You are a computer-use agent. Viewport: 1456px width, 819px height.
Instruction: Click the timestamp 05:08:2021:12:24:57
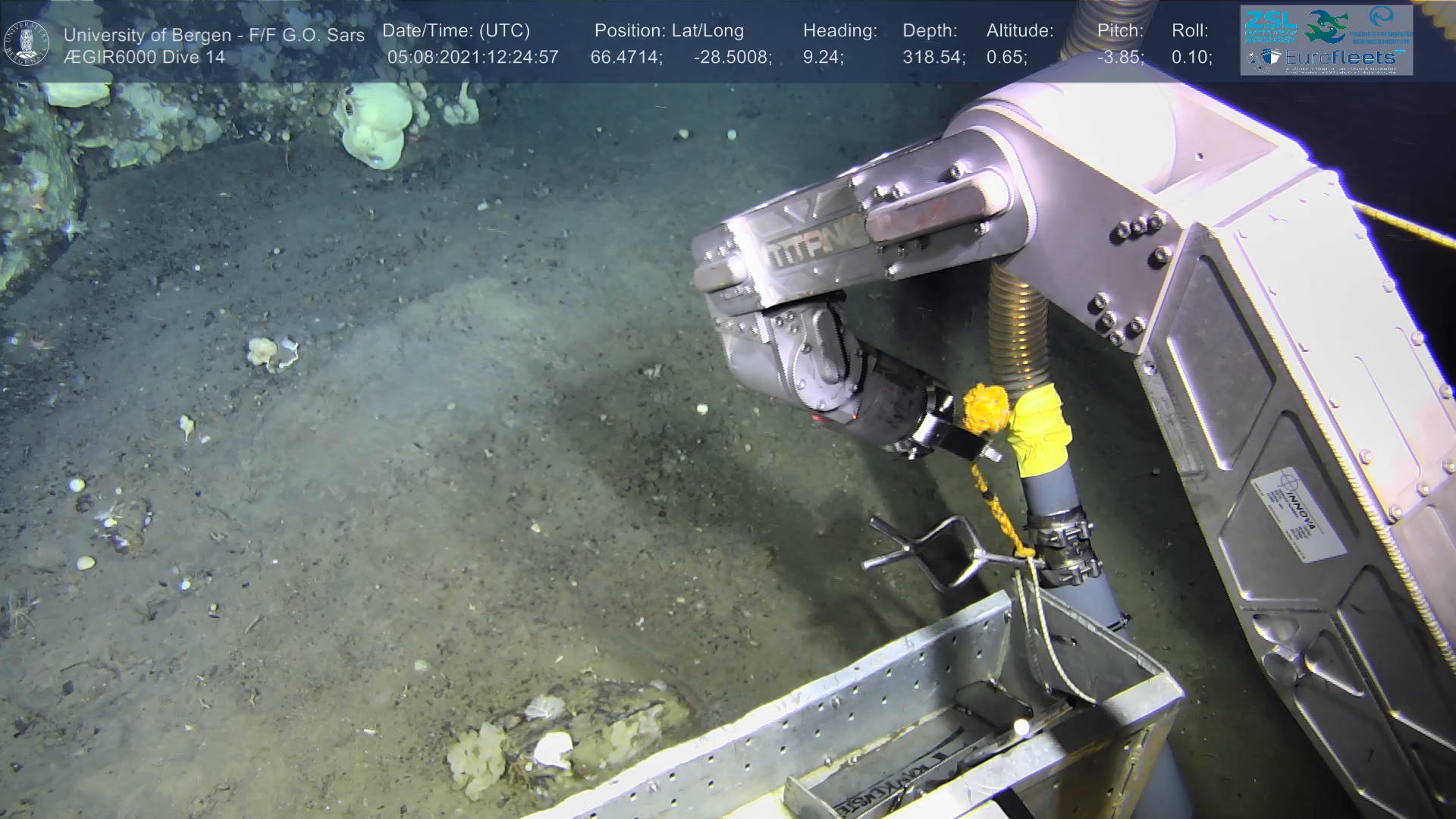pyautogui.click(x=472, y=58)
